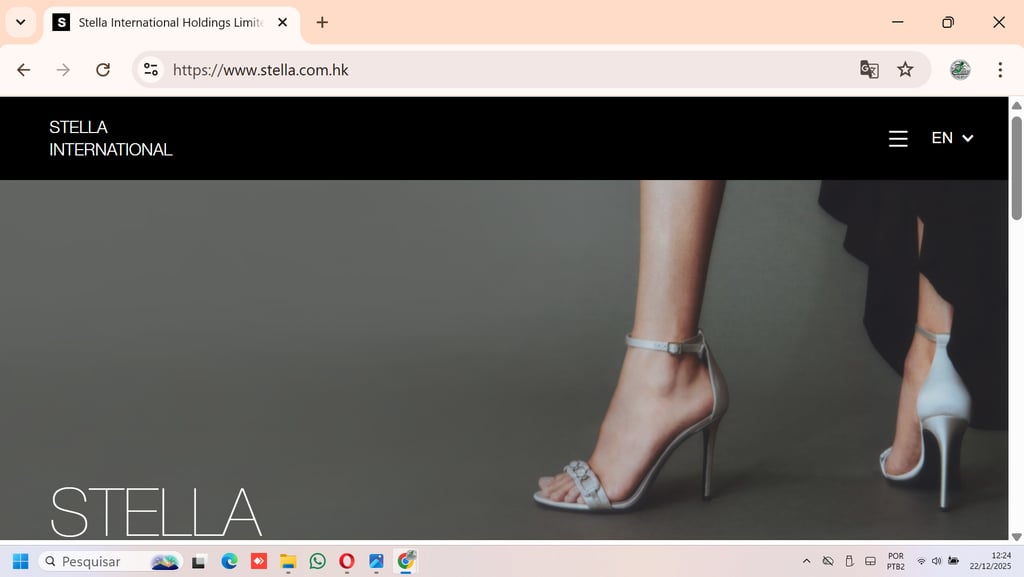
Task: Translate this page icon
Action: point(869,69)
